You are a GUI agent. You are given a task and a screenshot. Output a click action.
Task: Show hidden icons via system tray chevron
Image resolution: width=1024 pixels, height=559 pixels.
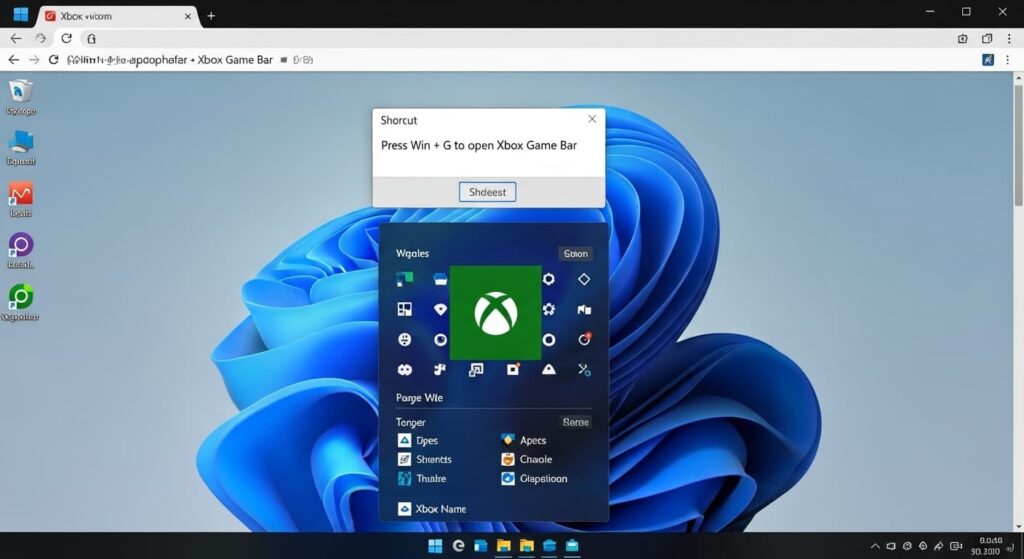point(875,546)
